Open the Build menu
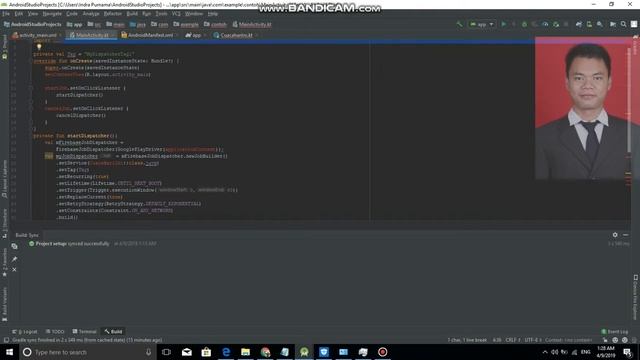This screenshot has height=360, width=640. (x=132, y=14)
